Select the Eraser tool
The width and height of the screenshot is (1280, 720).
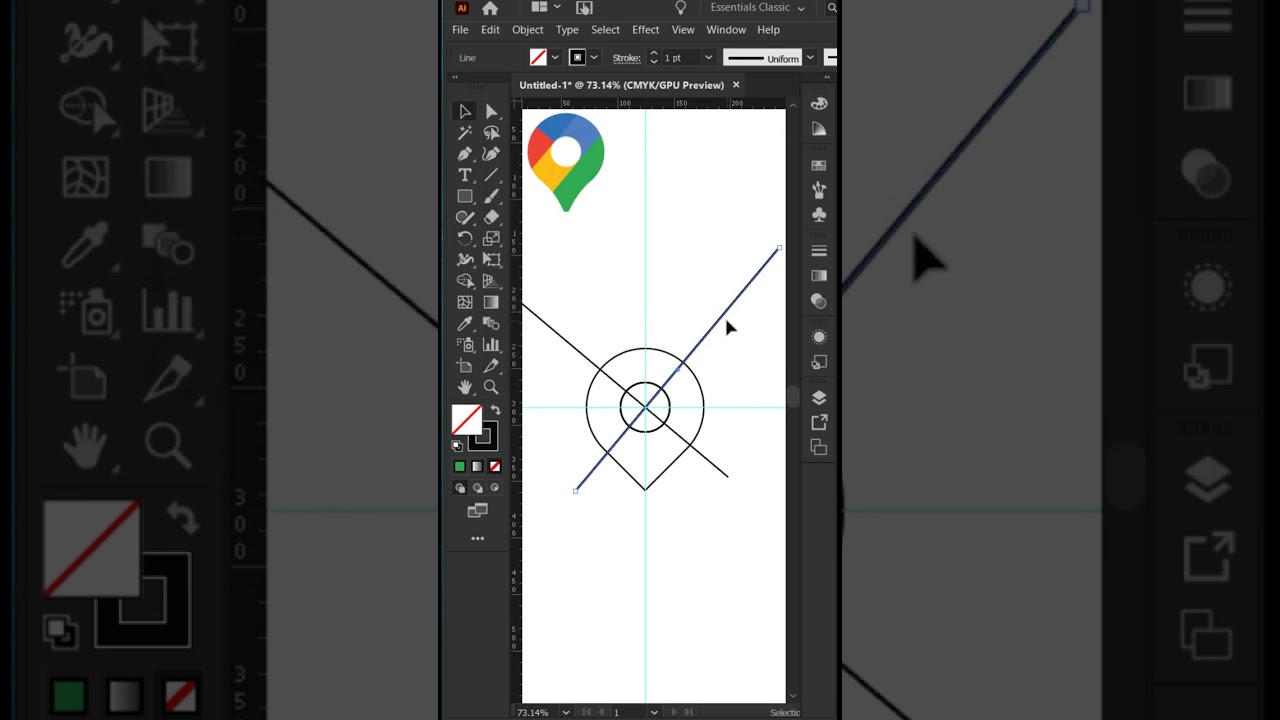491,217
